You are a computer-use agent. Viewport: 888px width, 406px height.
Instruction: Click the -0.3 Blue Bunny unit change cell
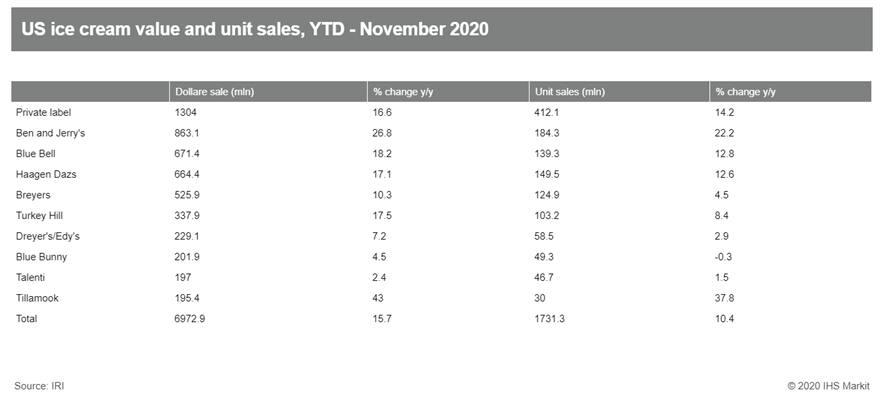click(724, 256)
